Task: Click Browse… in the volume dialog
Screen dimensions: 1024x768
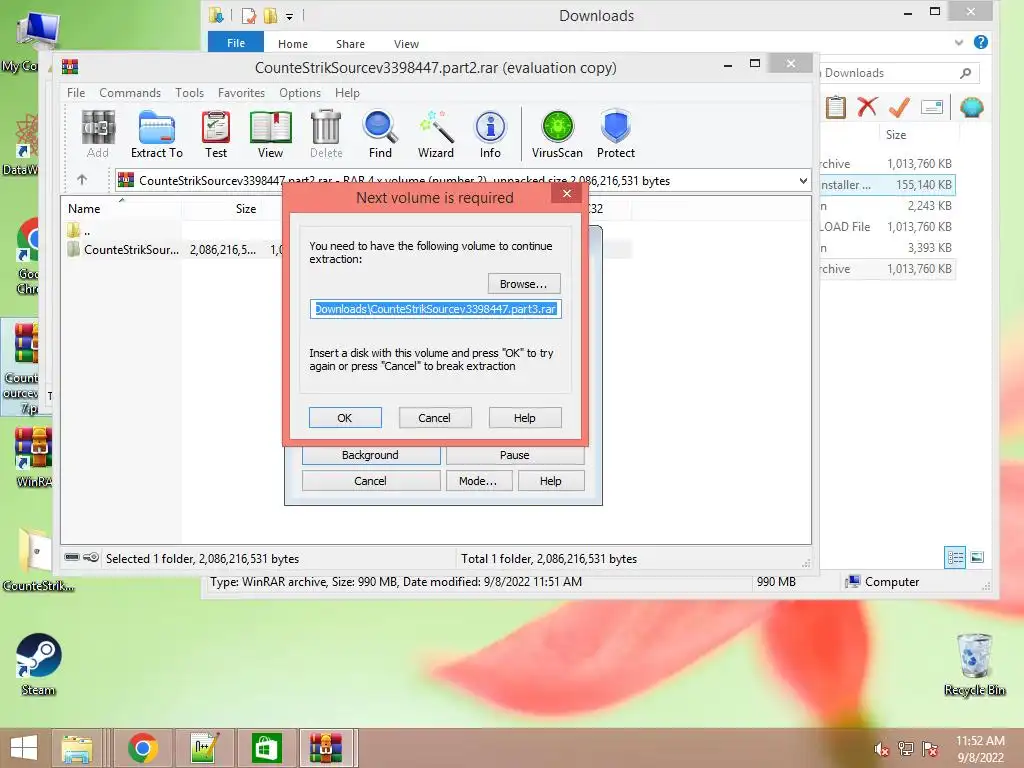Action: (x=524, y=283)
